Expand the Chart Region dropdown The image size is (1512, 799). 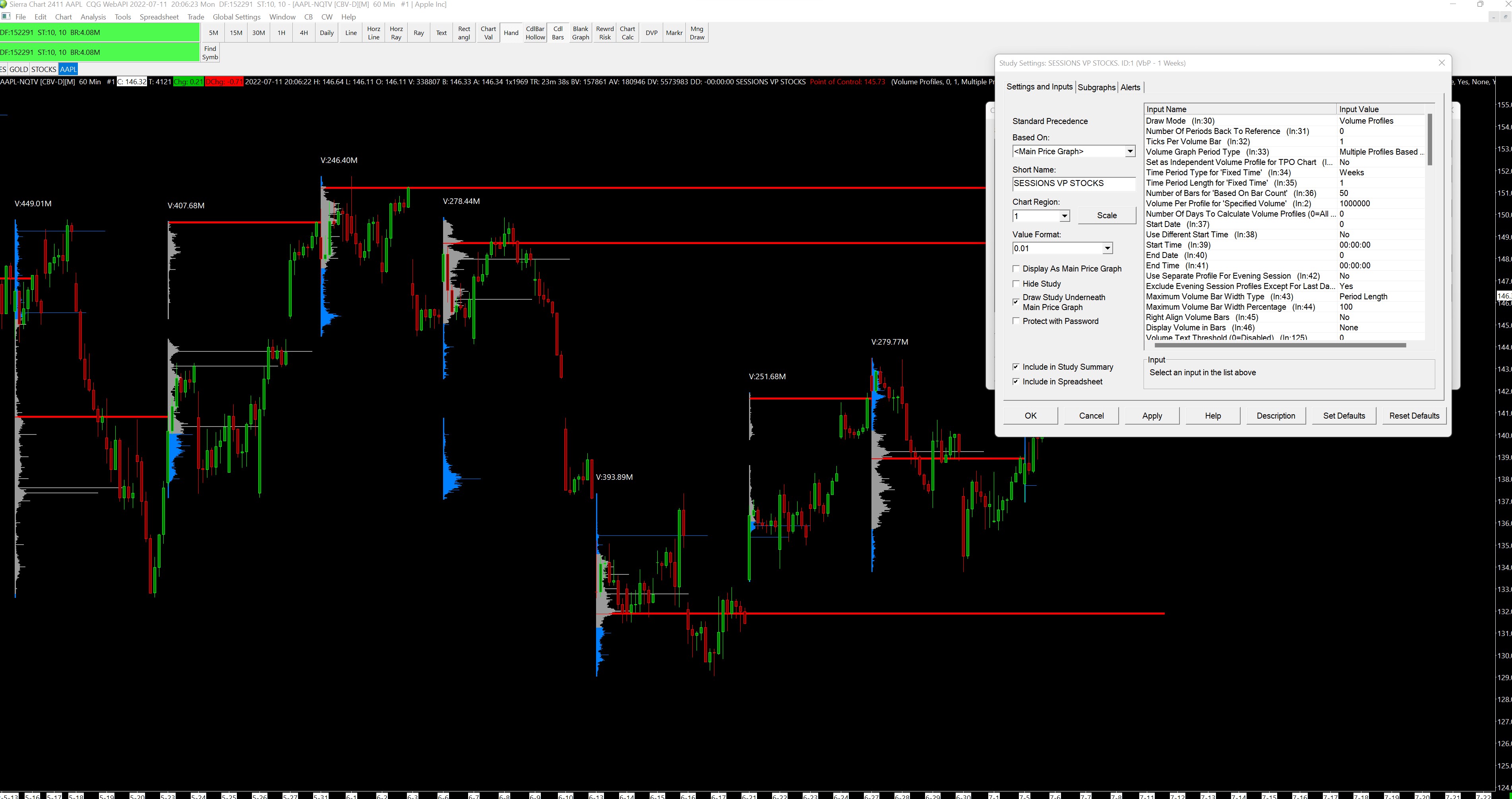1063,216
